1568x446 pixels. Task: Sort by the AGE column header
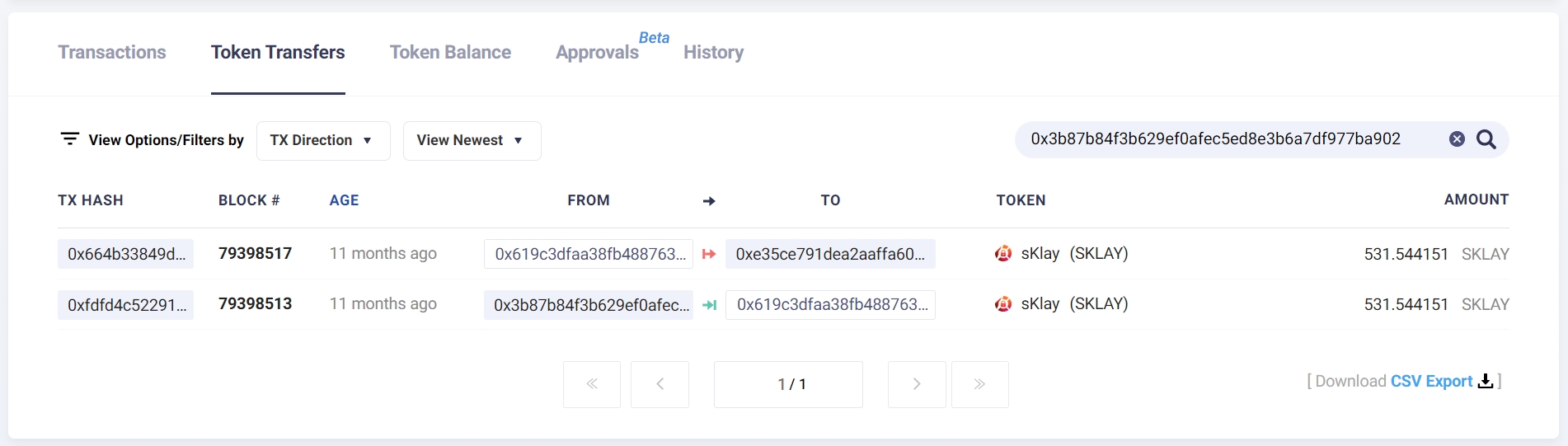(x=344, y=200)
